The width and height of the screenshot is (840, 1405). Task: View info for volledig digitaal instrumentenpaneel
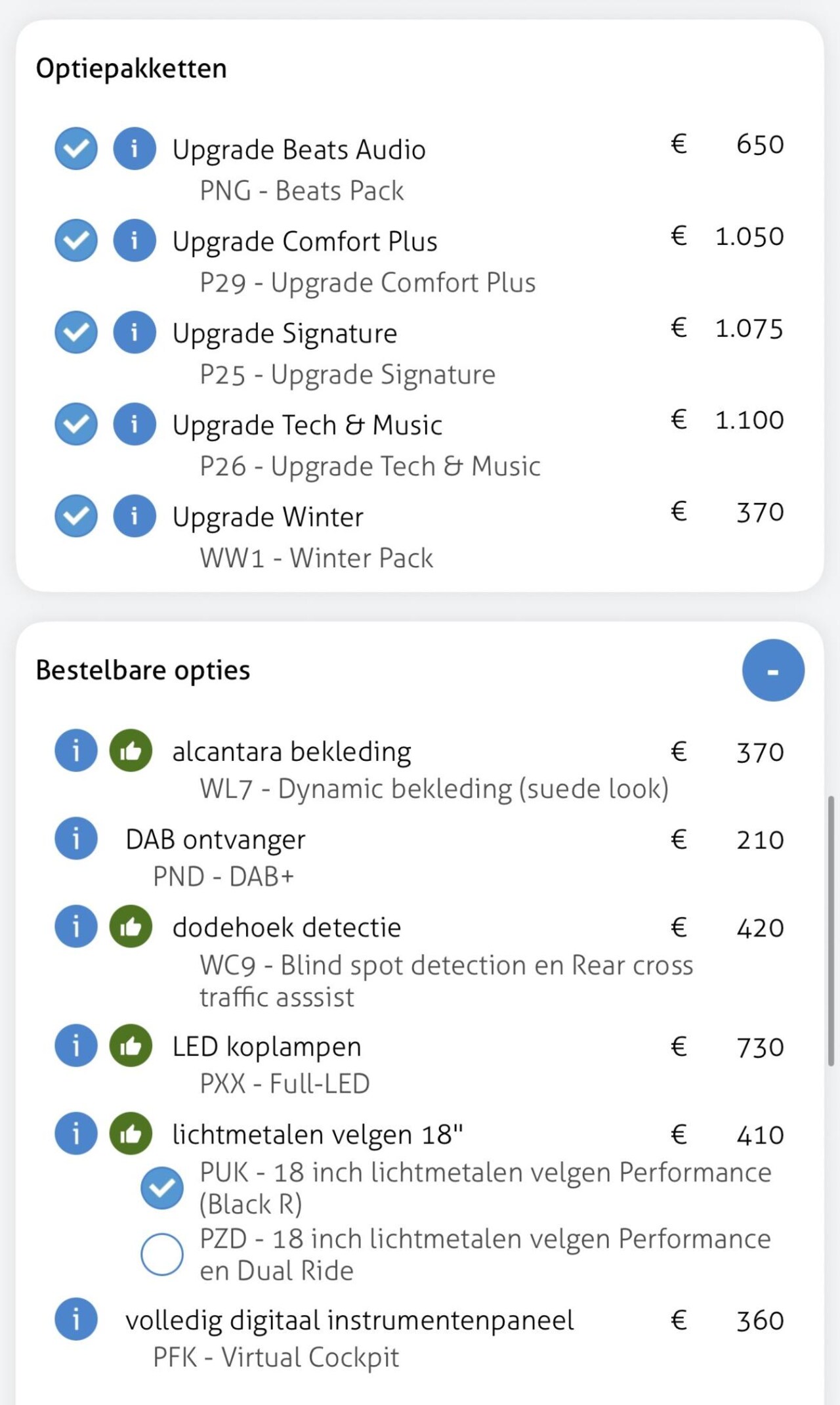pyautogui.click(x=76, y=1320)
